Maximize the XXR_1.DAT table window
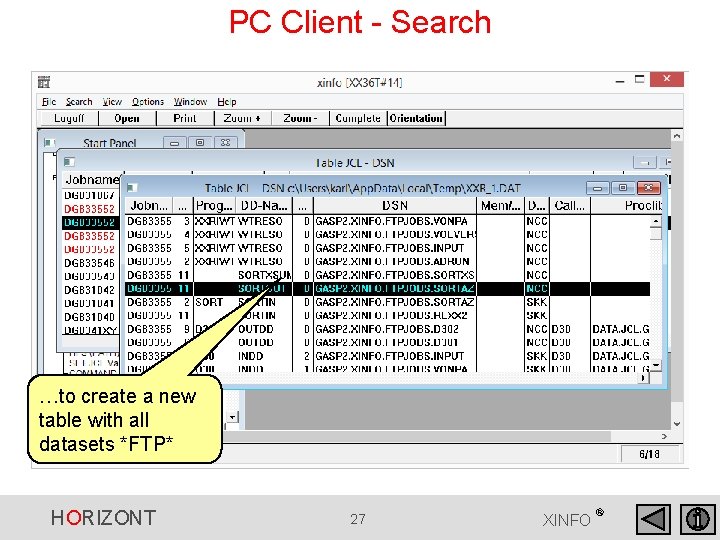This screenshot has width=720, height=540. [623, 188]
